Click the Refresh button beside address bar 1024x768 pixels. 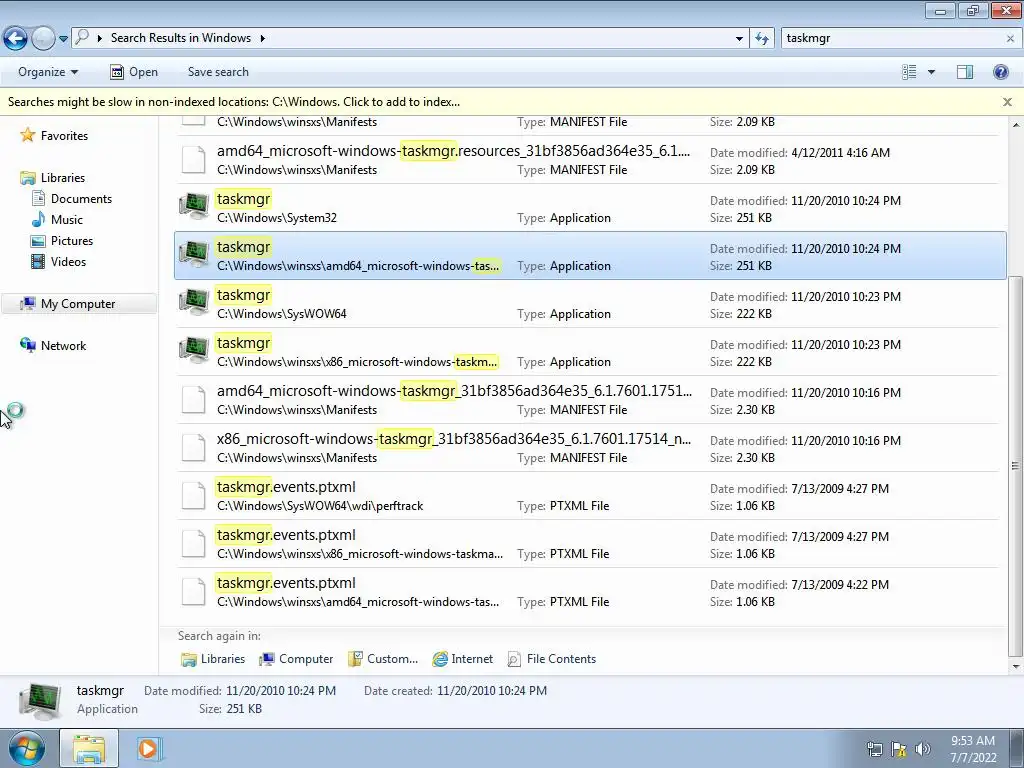pos(762,39)
